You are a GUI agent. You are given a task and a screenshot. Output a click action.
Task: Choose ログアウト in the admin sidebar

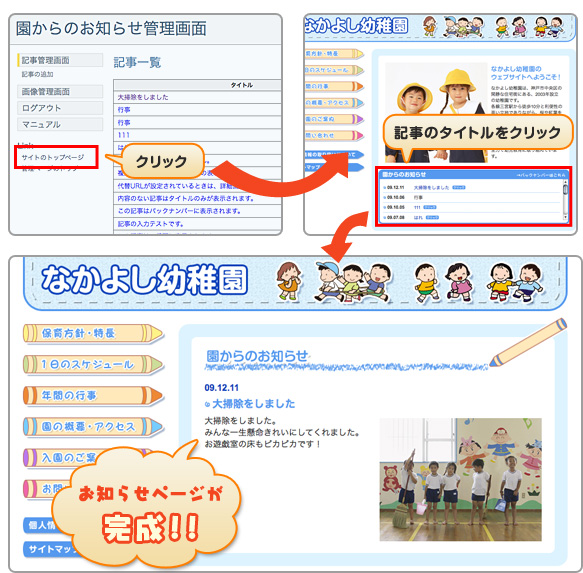[x=60, y=108]
